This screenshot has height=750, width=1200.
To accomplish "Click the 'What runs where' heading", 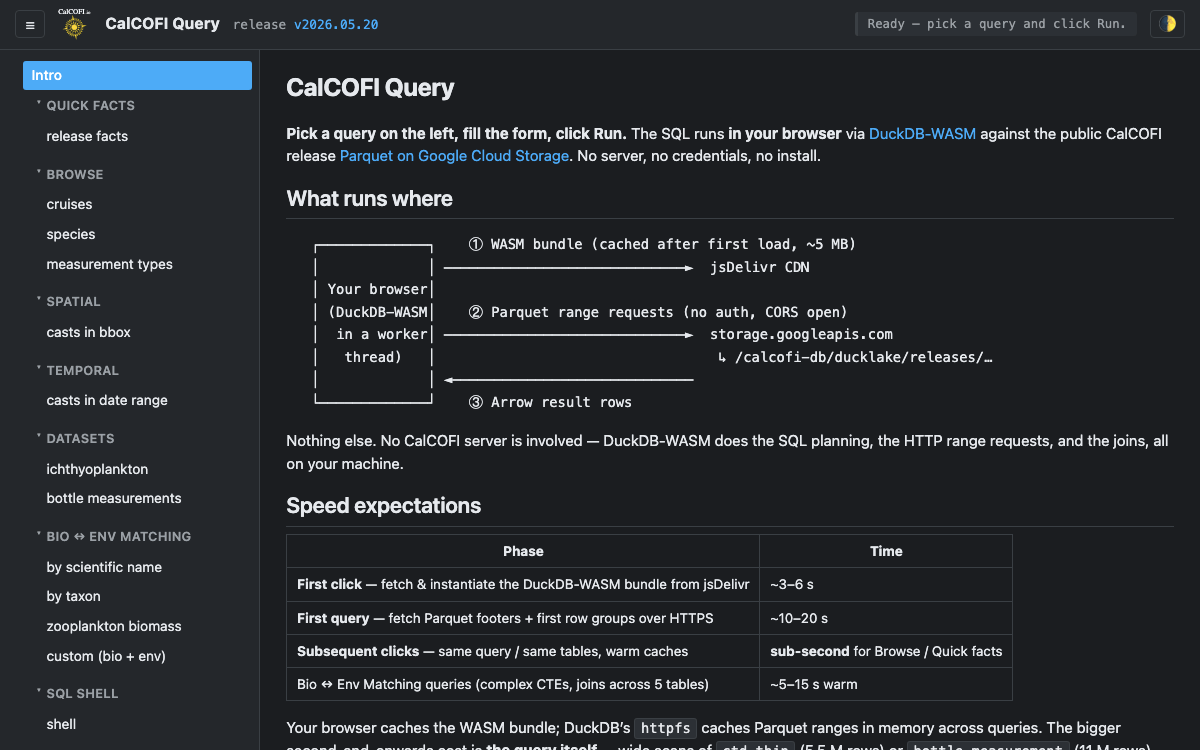I will [x=369, y=198].
